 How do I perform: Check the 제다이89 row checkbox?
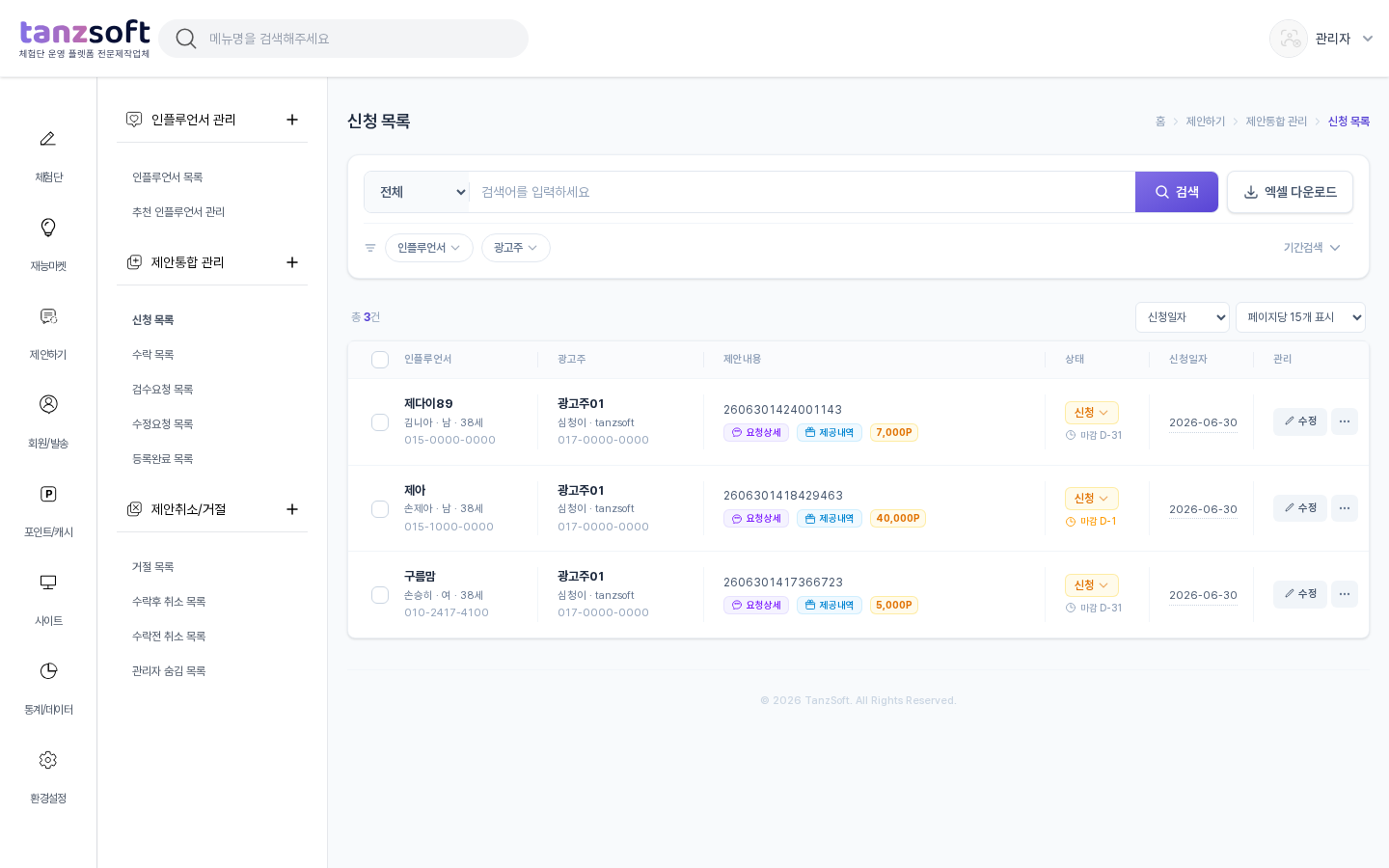pyautogui.click(x=380, y=422)
